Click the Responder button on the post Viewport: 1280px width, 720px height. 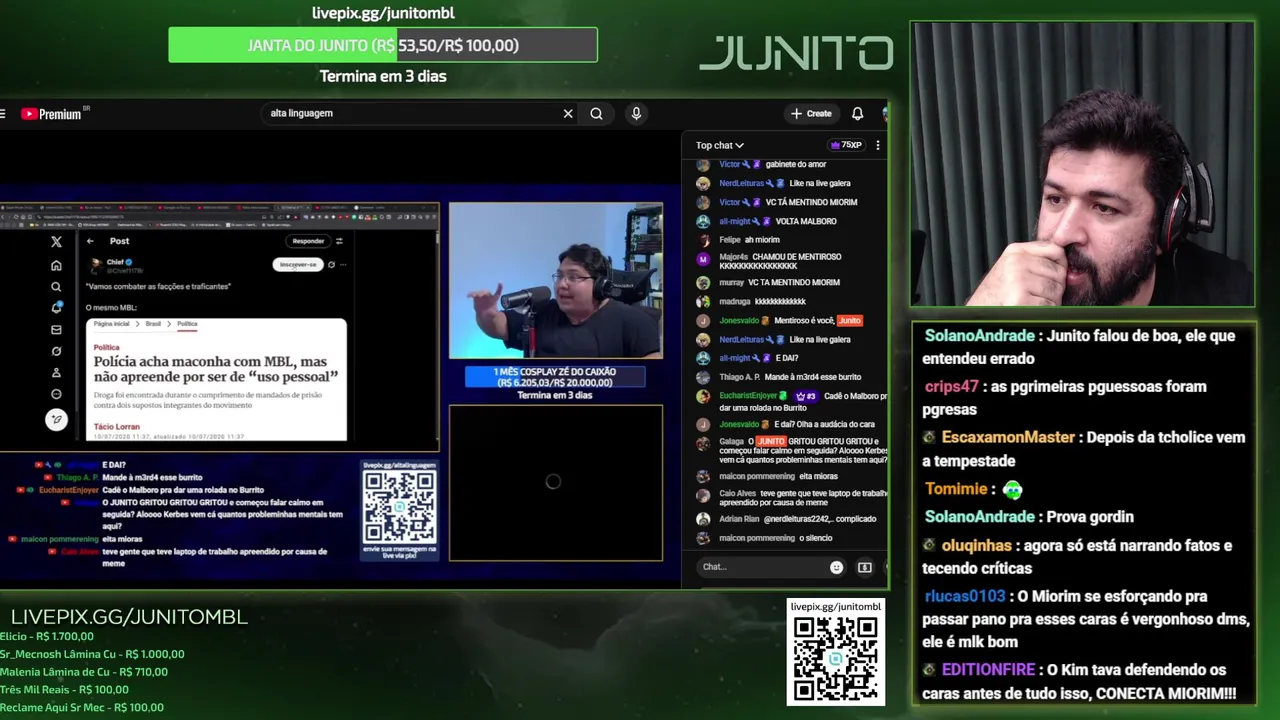(308, 241)
